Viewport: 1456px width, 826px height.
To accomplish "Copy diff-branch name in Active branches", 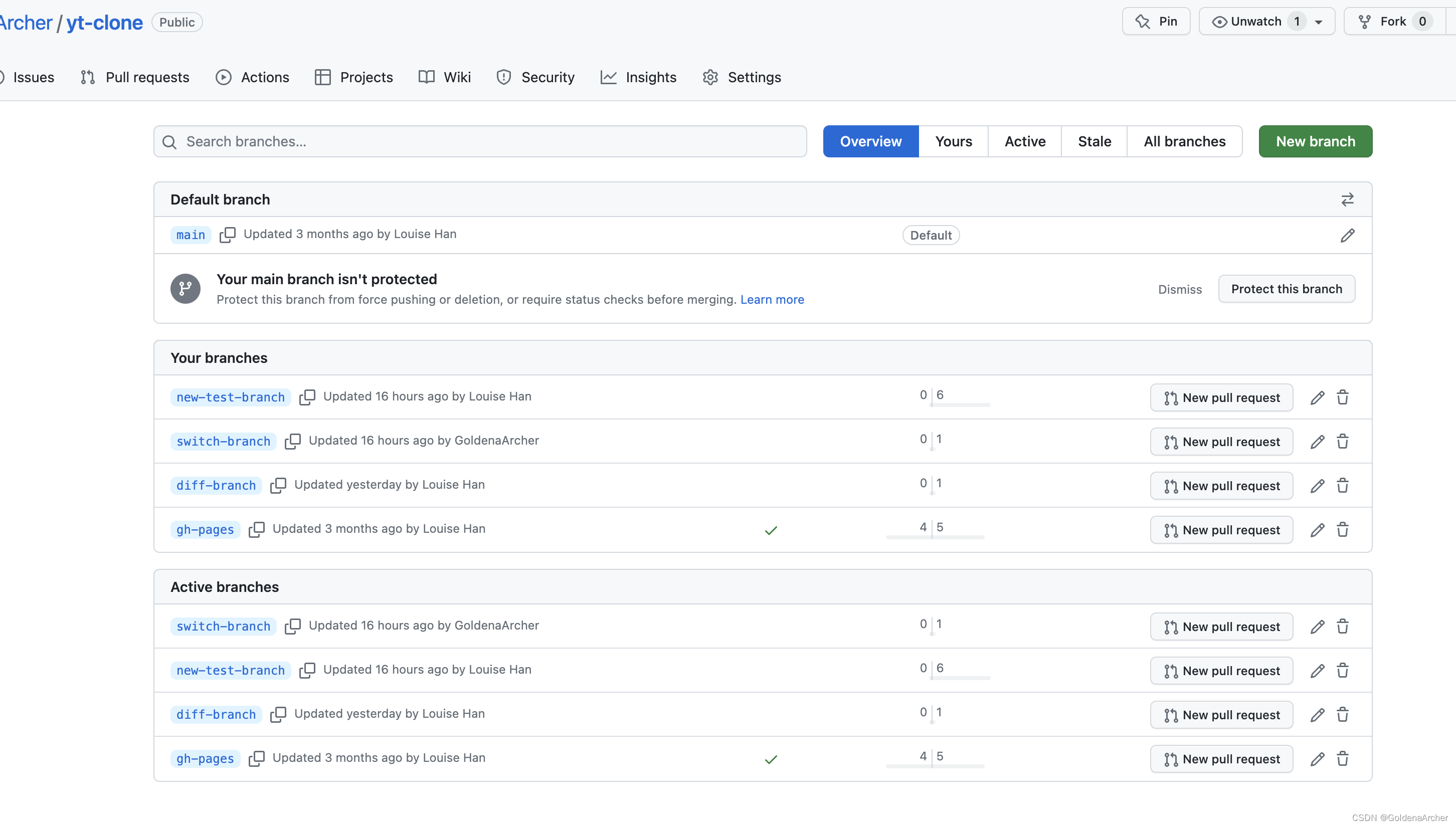I will [x=278, y=715].
